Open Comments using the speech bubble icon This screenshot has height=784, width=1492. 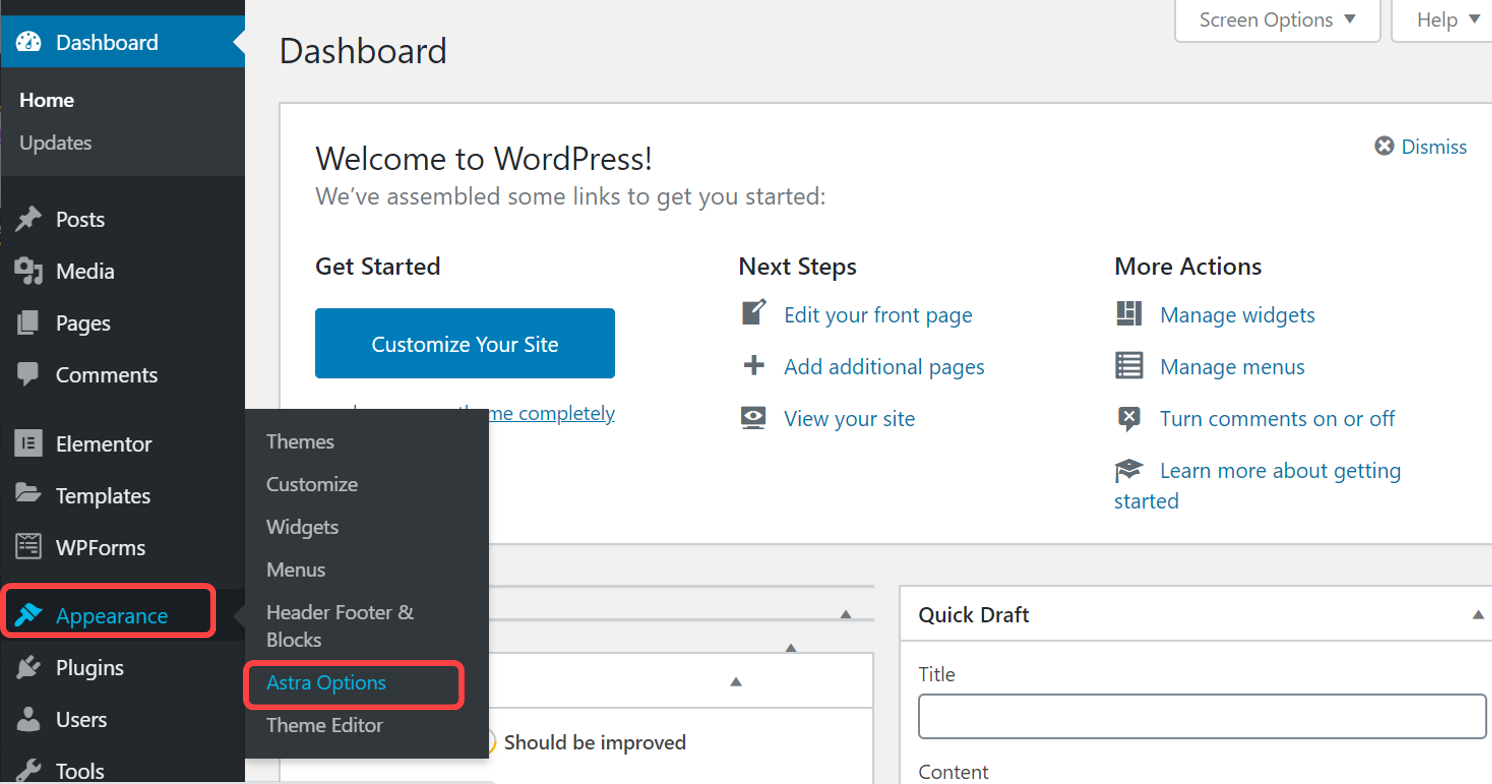coord(32,375)
